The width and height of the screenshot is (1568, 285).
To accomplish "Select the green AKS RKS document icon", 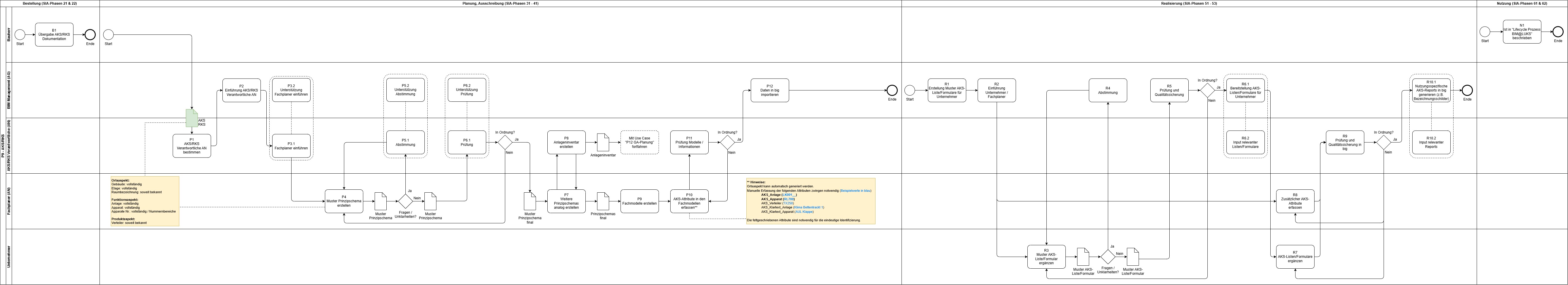I will (192, 118).
